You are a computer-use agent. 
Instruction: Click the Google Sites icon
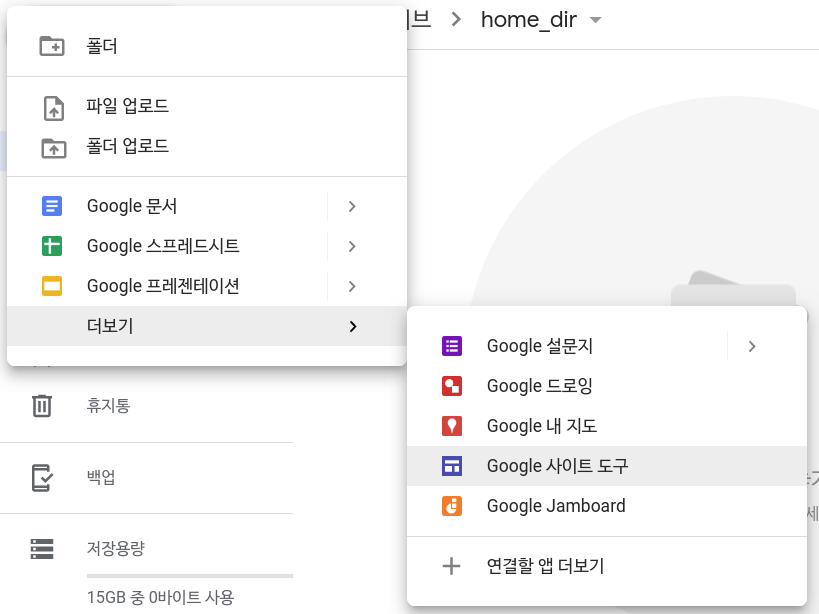tap(452, 466)
